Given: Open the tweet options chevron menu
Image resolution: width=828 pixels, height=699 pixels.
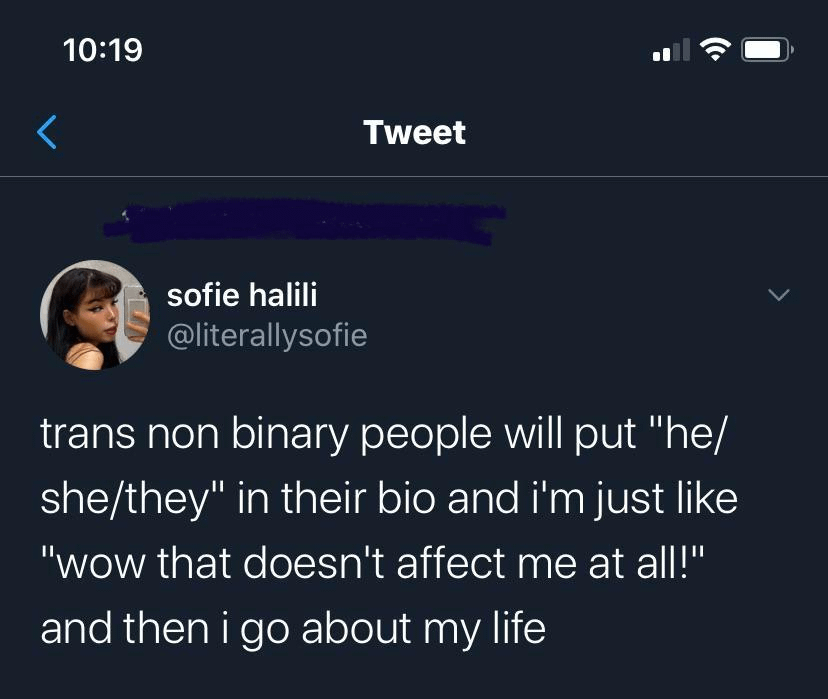Looking at the screenshot, I should point(778,295).
